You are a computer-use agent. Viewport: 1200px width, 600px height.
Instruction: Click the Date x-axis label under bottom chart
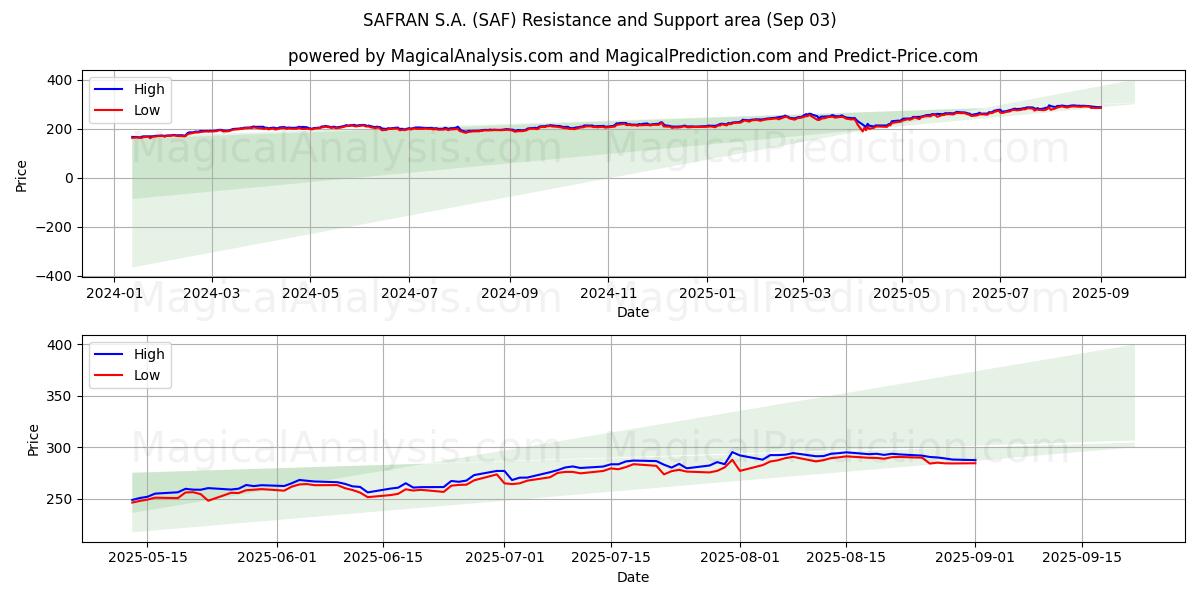(632, 577)
